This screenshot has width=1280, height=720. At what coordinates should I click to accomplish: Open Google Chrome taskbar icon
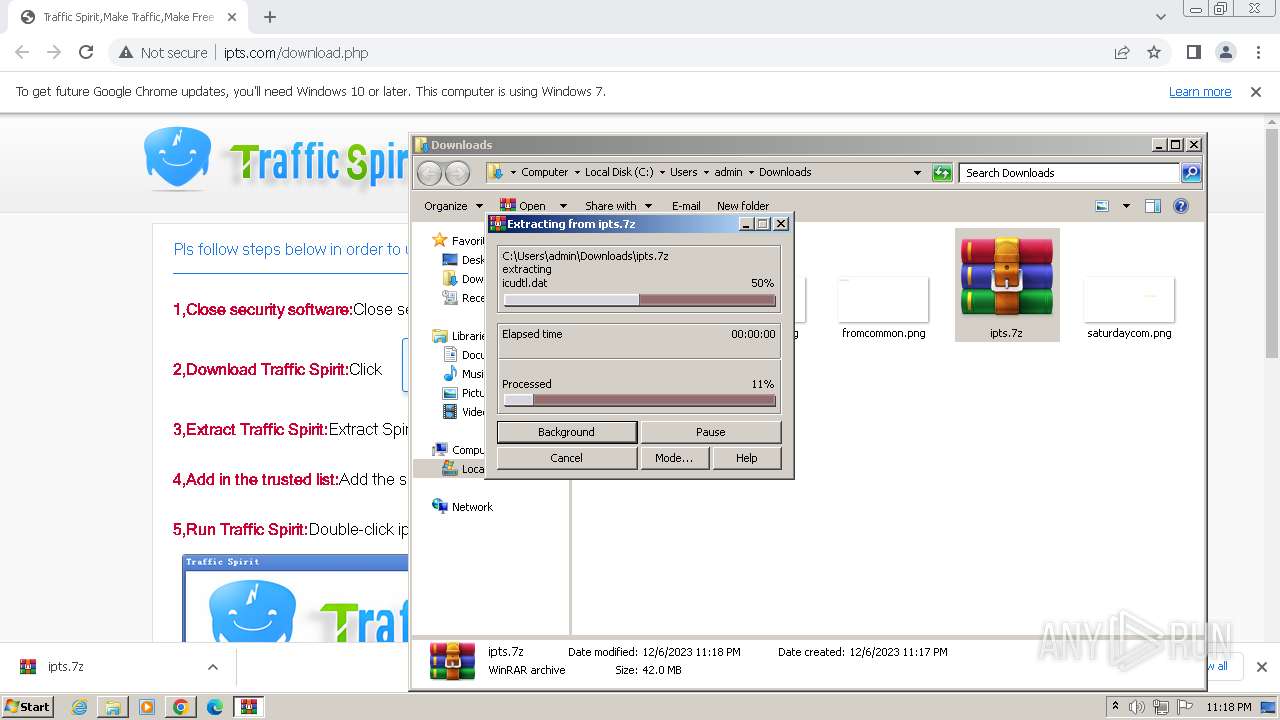point(181,707)
